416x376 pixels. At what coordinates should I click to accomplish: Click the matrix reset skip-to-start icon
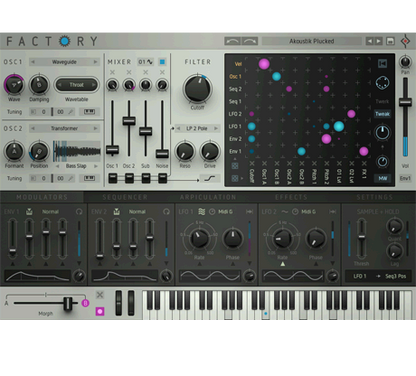pyautogui.click(x=382, y=63)
